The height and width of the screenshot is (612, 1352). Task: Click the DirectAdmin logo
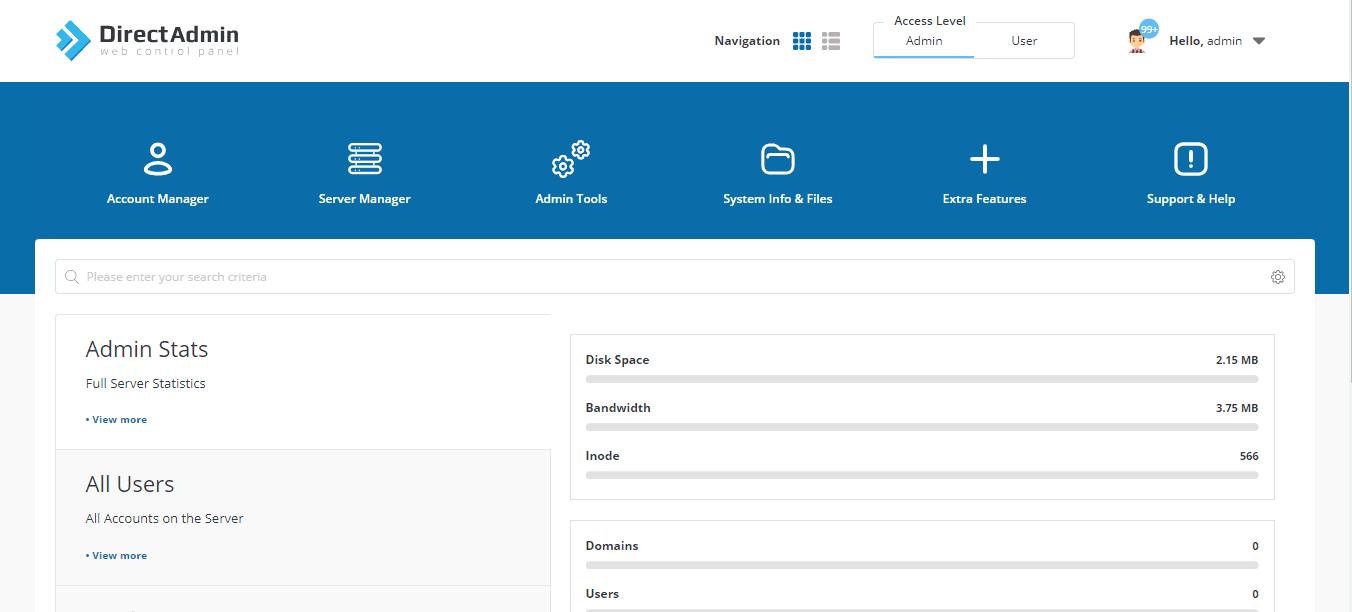click(147, 40)
